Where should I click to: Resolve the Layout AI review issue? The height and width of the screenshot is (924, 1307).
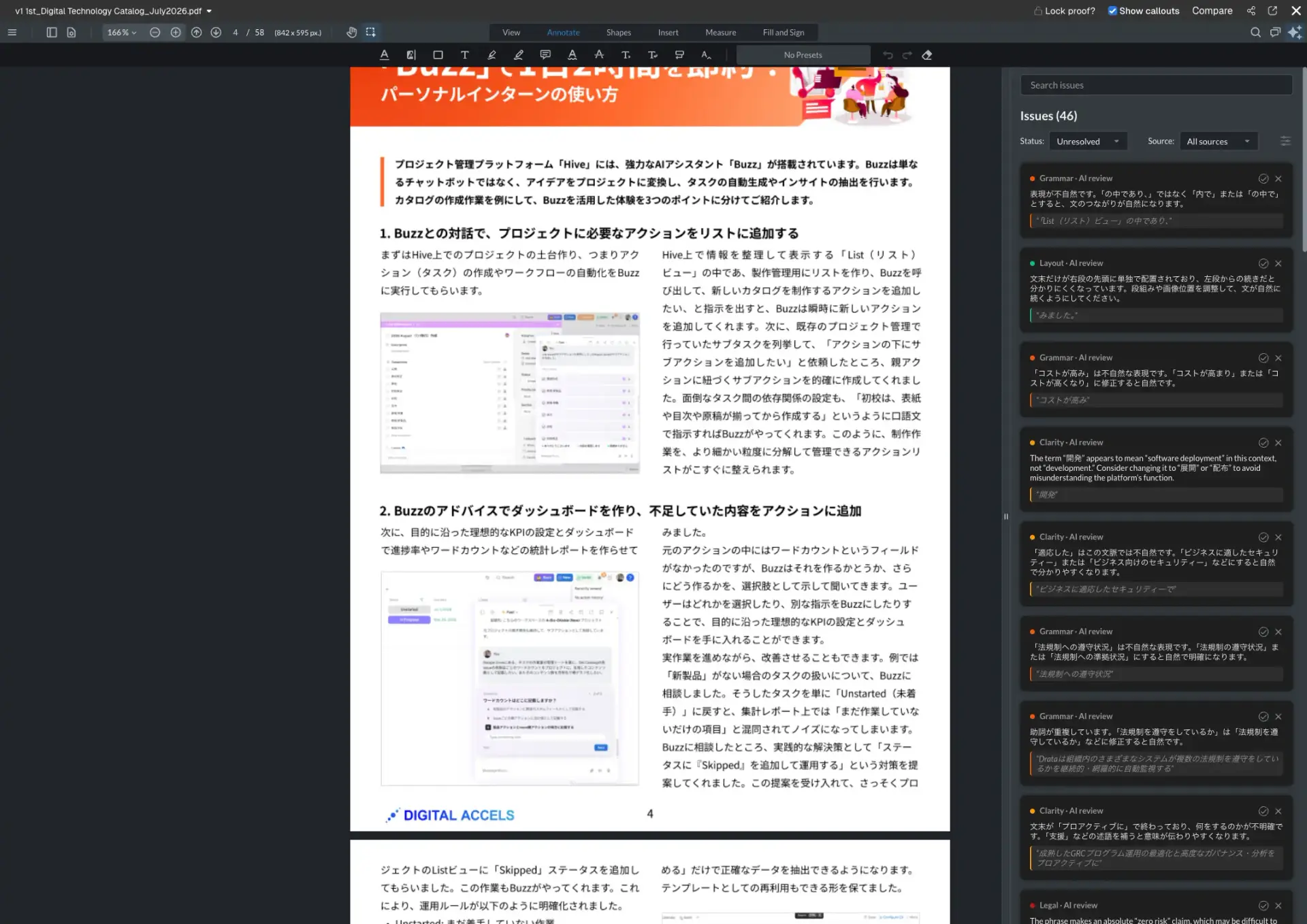(1263, 263)
